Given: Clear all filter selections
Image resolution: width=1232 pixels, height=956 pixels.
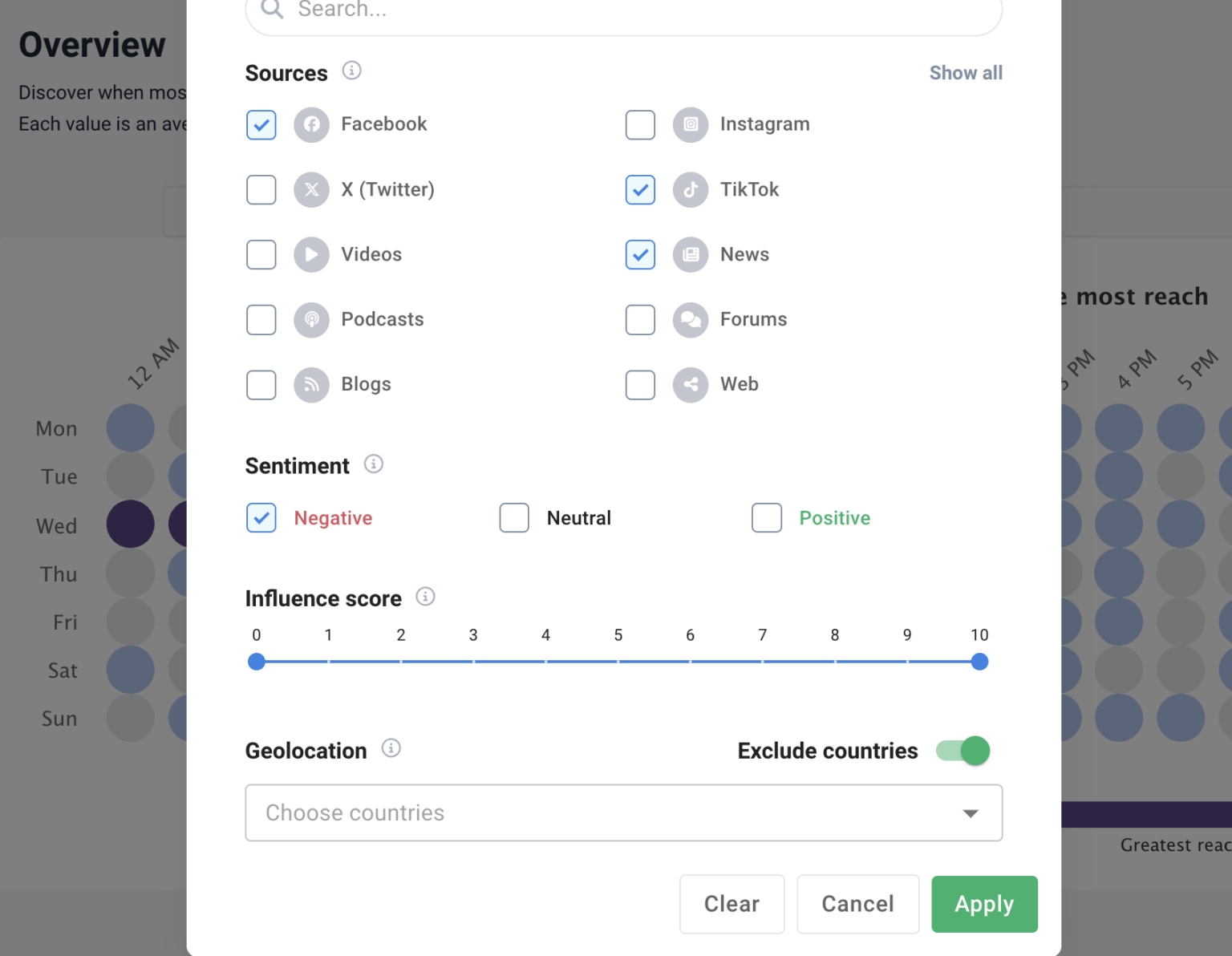Looking at the screenshot, I should click(x=731, y=904).
